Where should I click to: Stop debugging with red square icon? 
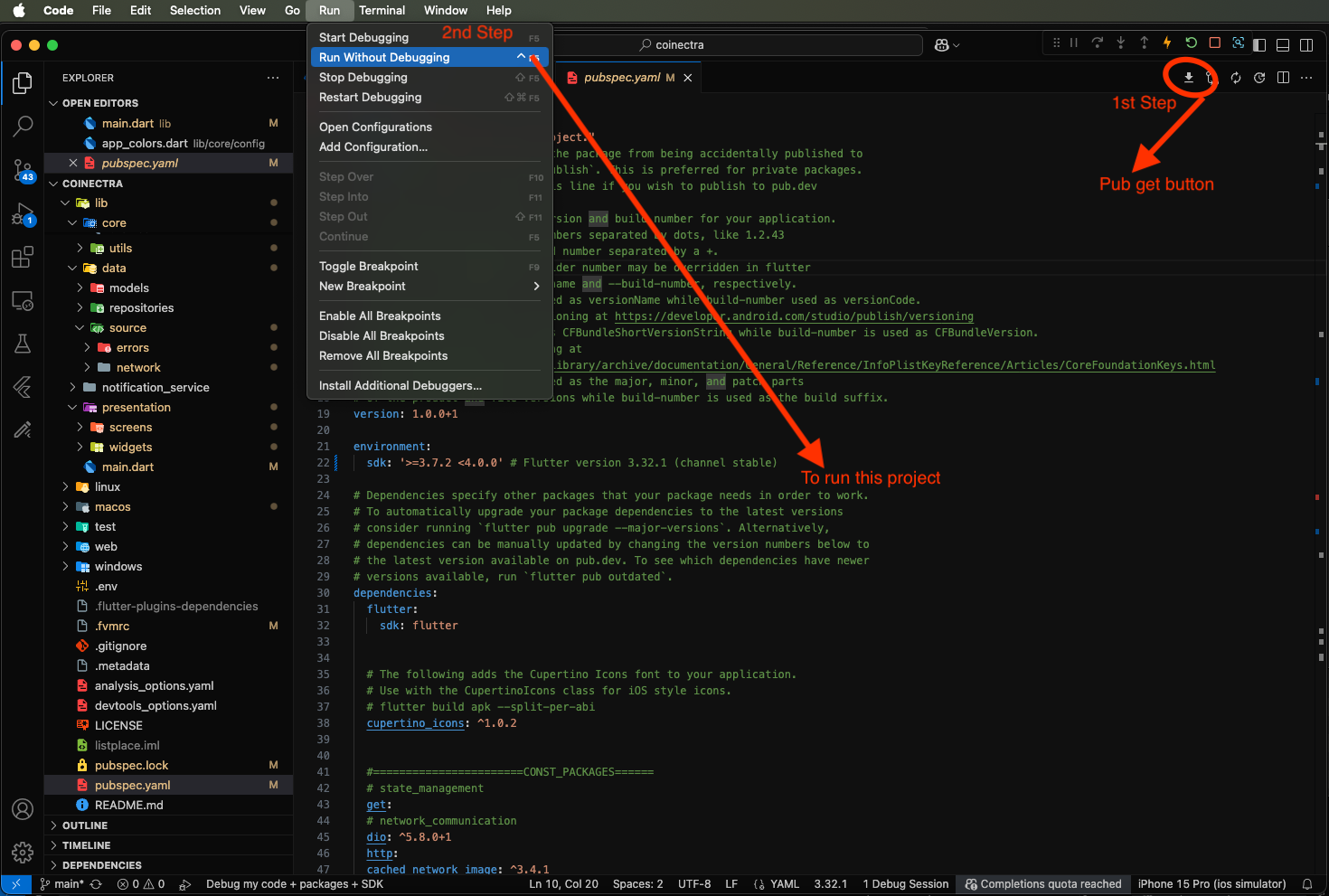[x=1214, y=42]
